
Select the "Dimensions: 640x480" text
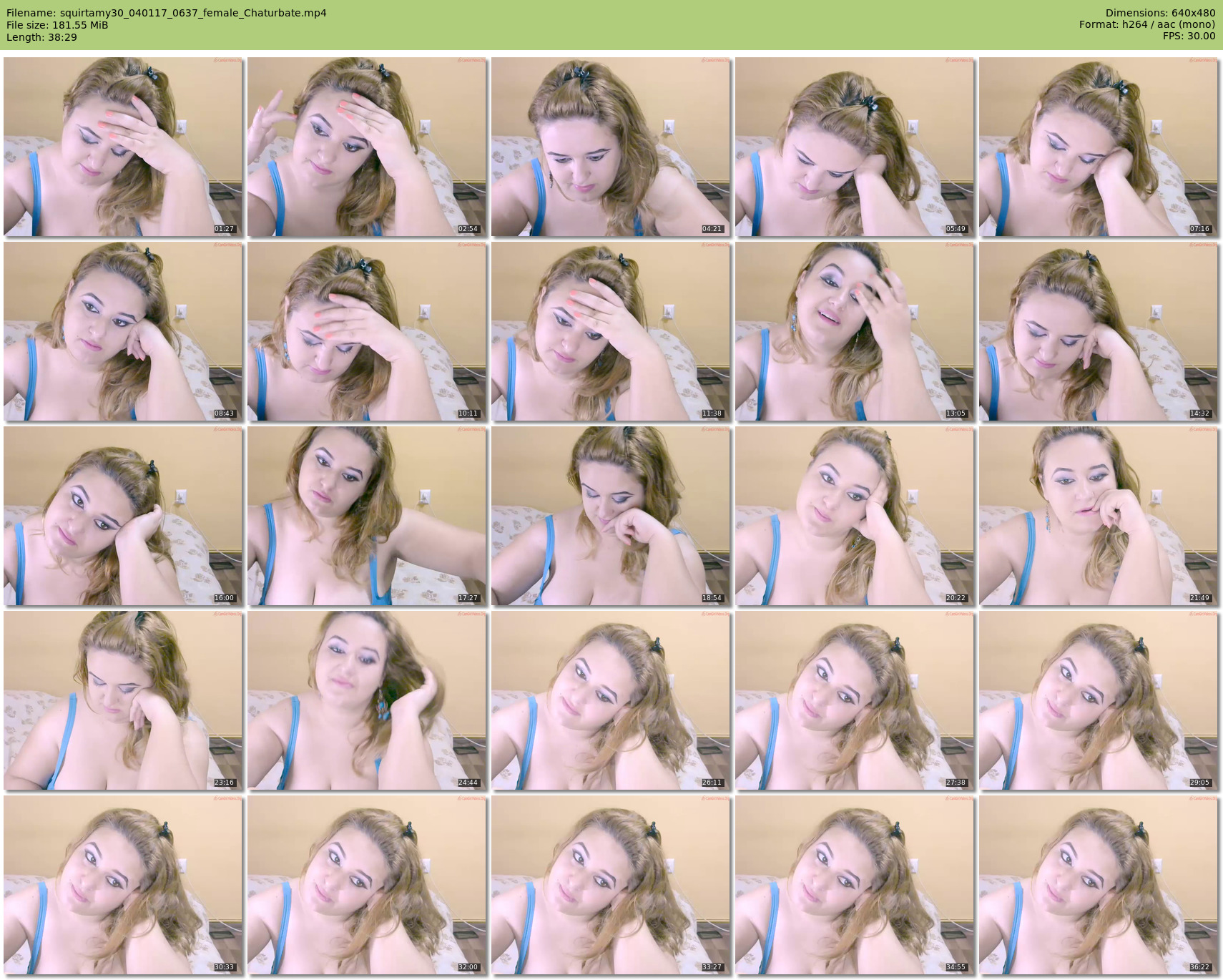click(1160, 13)
